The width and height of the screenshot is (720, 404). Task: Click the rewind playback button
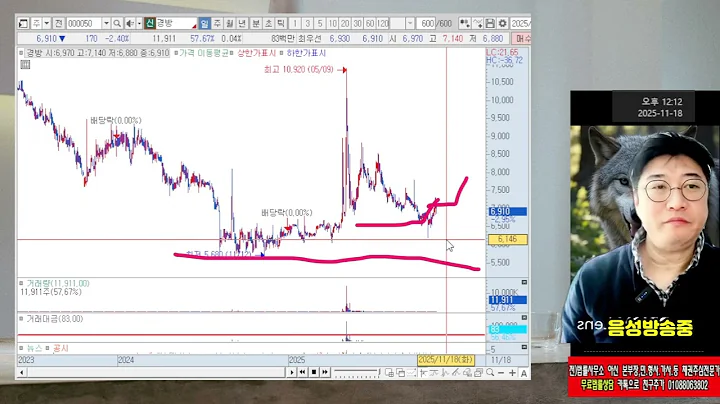[x=302, y=372]
